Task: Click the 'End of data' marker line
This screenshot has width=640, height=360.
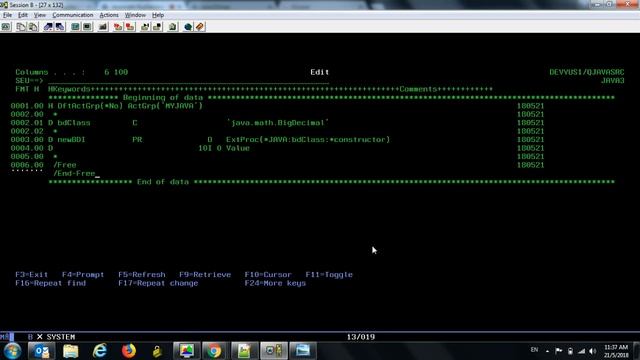Action: click(331, 182)
